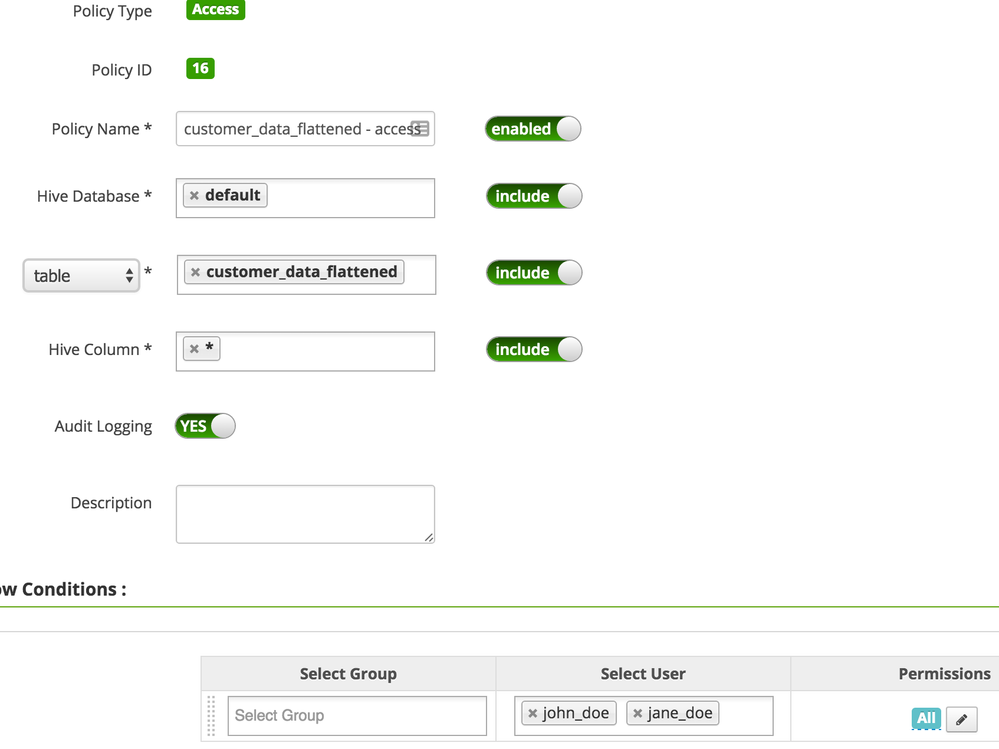Click into the Description text area
The width and height of the screenshot is (999, 749).
pyautogui.click(x=305, y=514)
